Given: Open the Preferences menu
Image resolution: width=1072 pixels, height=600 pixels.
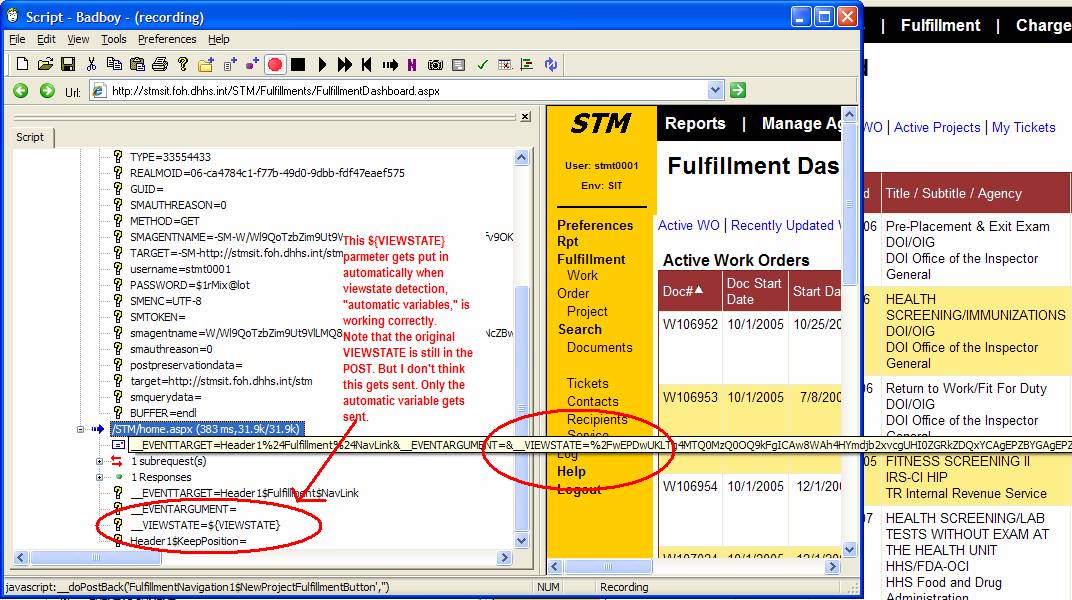Looking at the screenshot, I should [167, 39].
